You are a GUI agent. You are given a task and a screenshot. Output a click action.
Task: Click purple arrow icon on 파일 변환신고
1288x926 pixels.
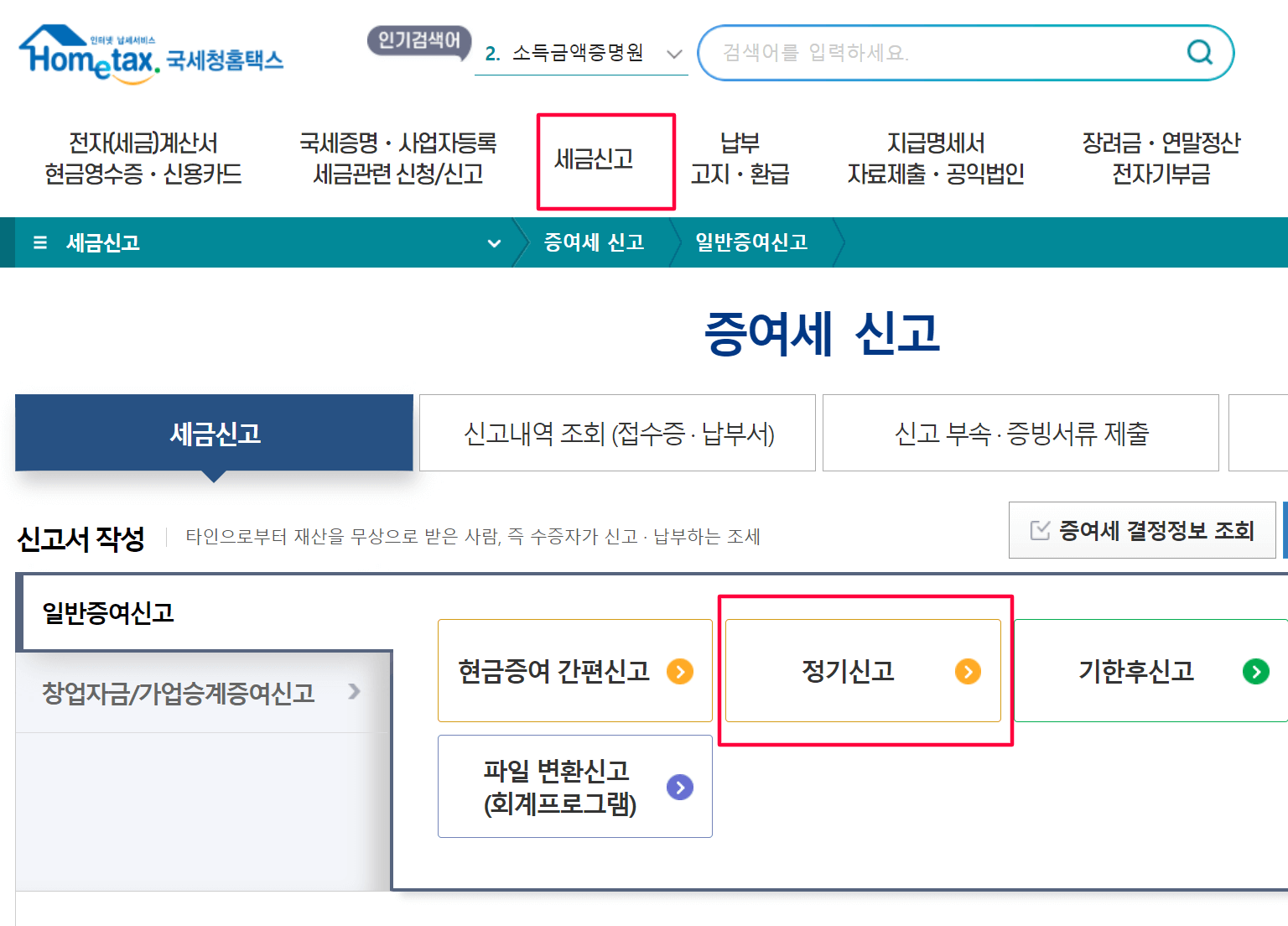pyautogui.click(x=680, y=787)
